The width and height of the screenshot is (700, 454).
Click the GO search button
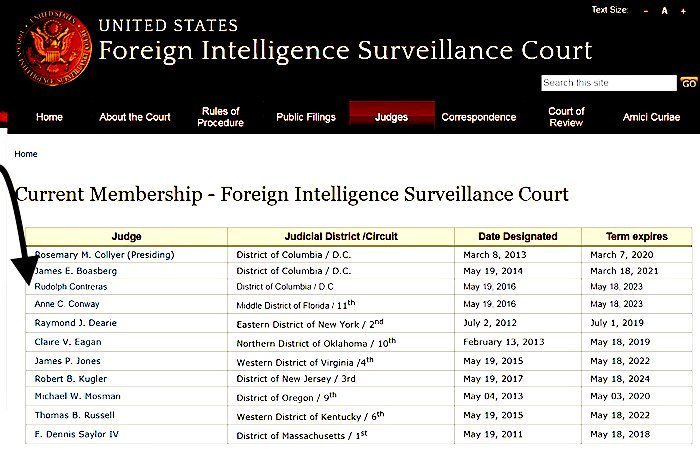click(x=689, y=83)
